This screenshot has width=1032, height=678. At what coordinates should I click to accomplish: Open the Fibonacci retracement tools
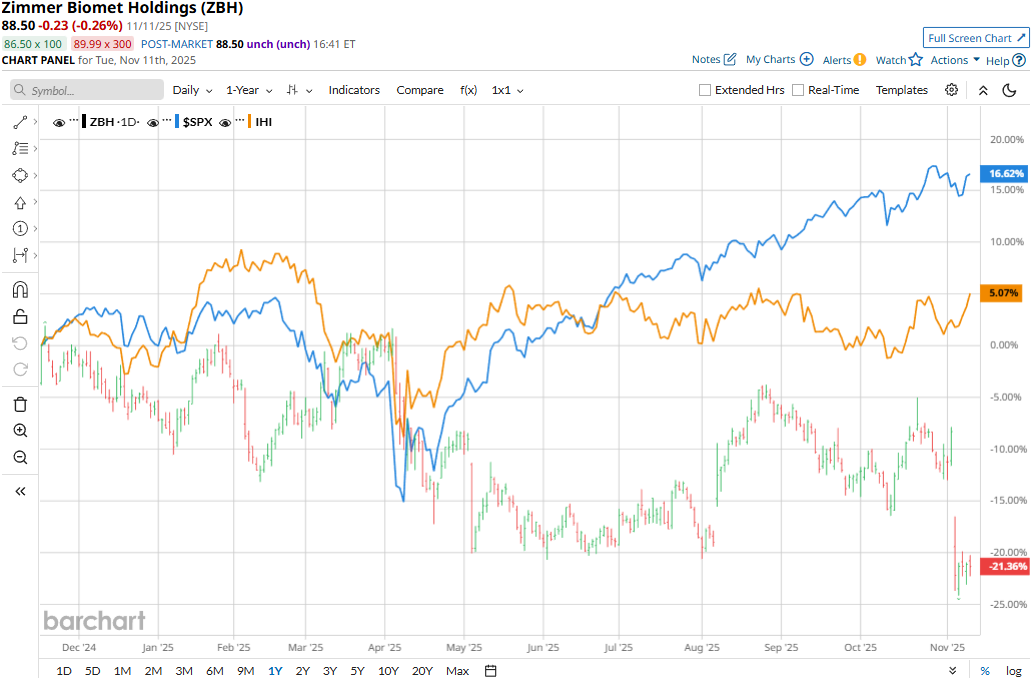(x=20, y=149)
